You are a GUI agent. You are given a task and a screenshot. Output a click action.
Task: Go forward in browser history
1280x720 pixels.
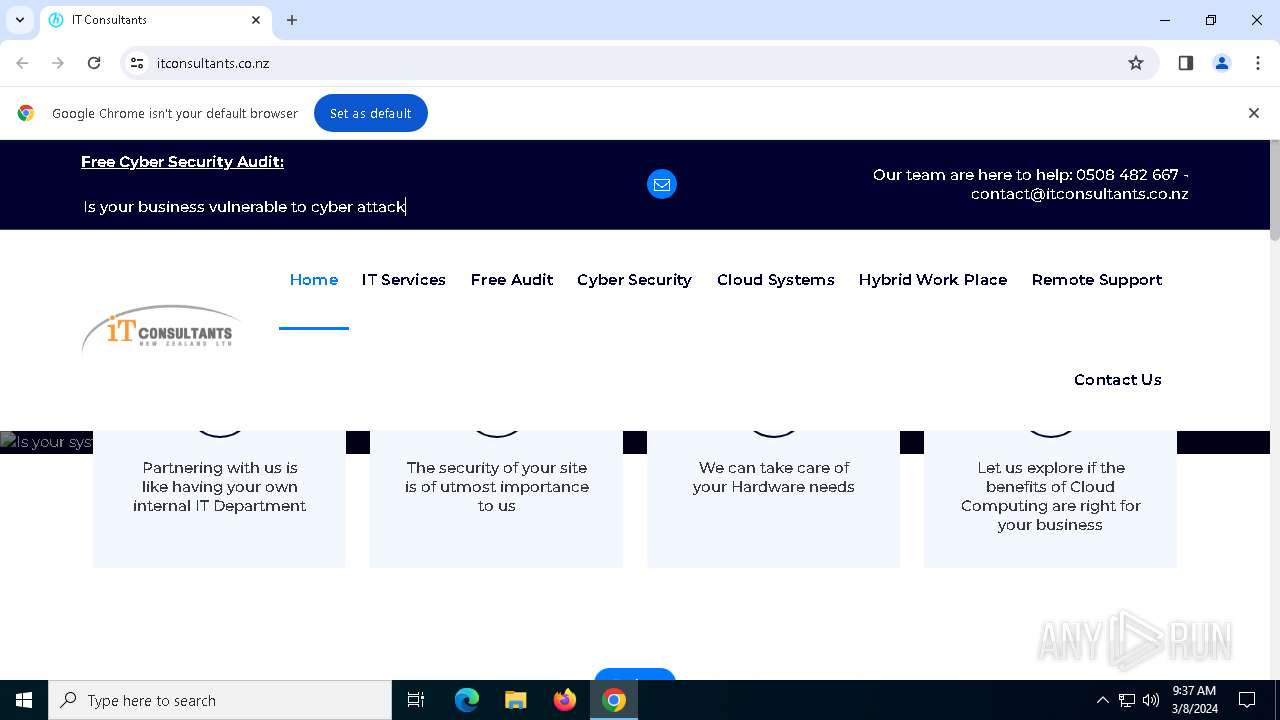(x=58, y=63)
